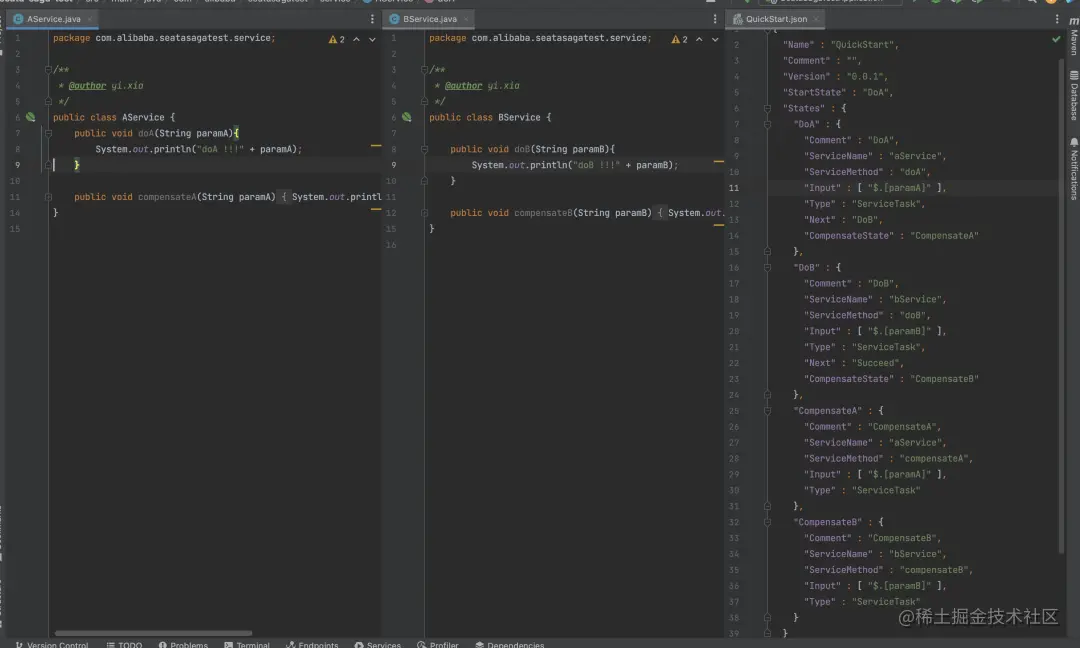Collapse the doA method in AService.java
This screenshot has width=1080, height=648.
tap(48, 133)
